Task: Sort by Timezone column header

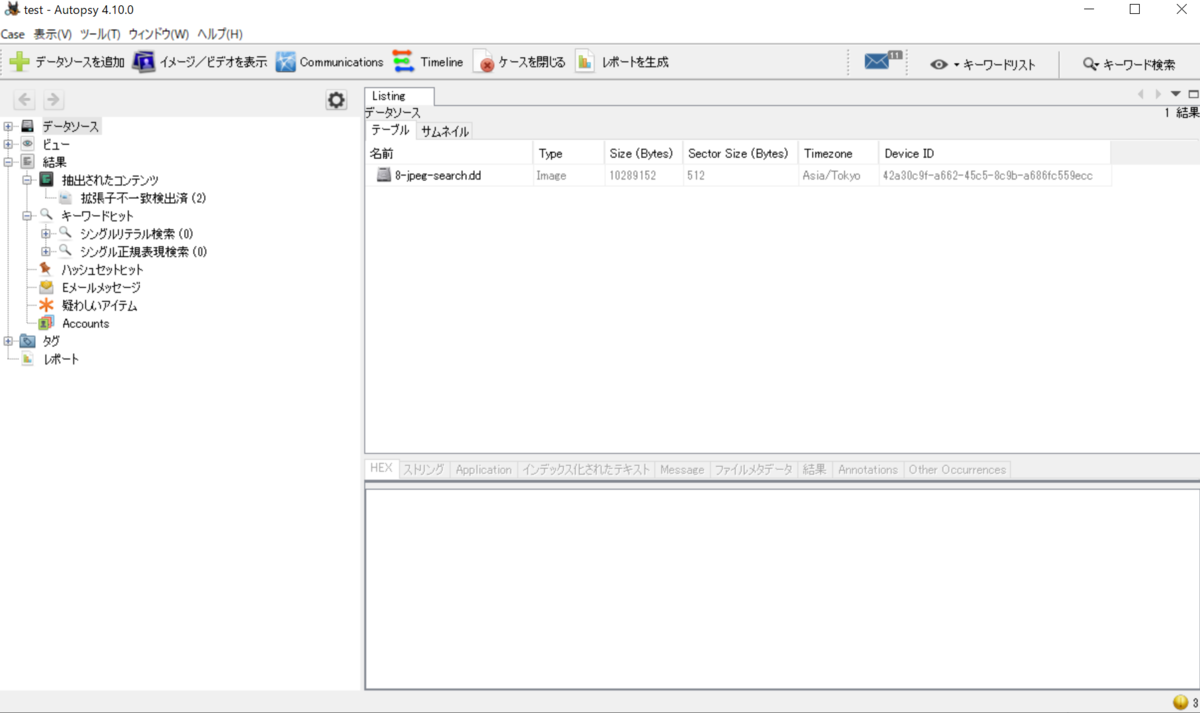Action: click(x=838, y=153)
